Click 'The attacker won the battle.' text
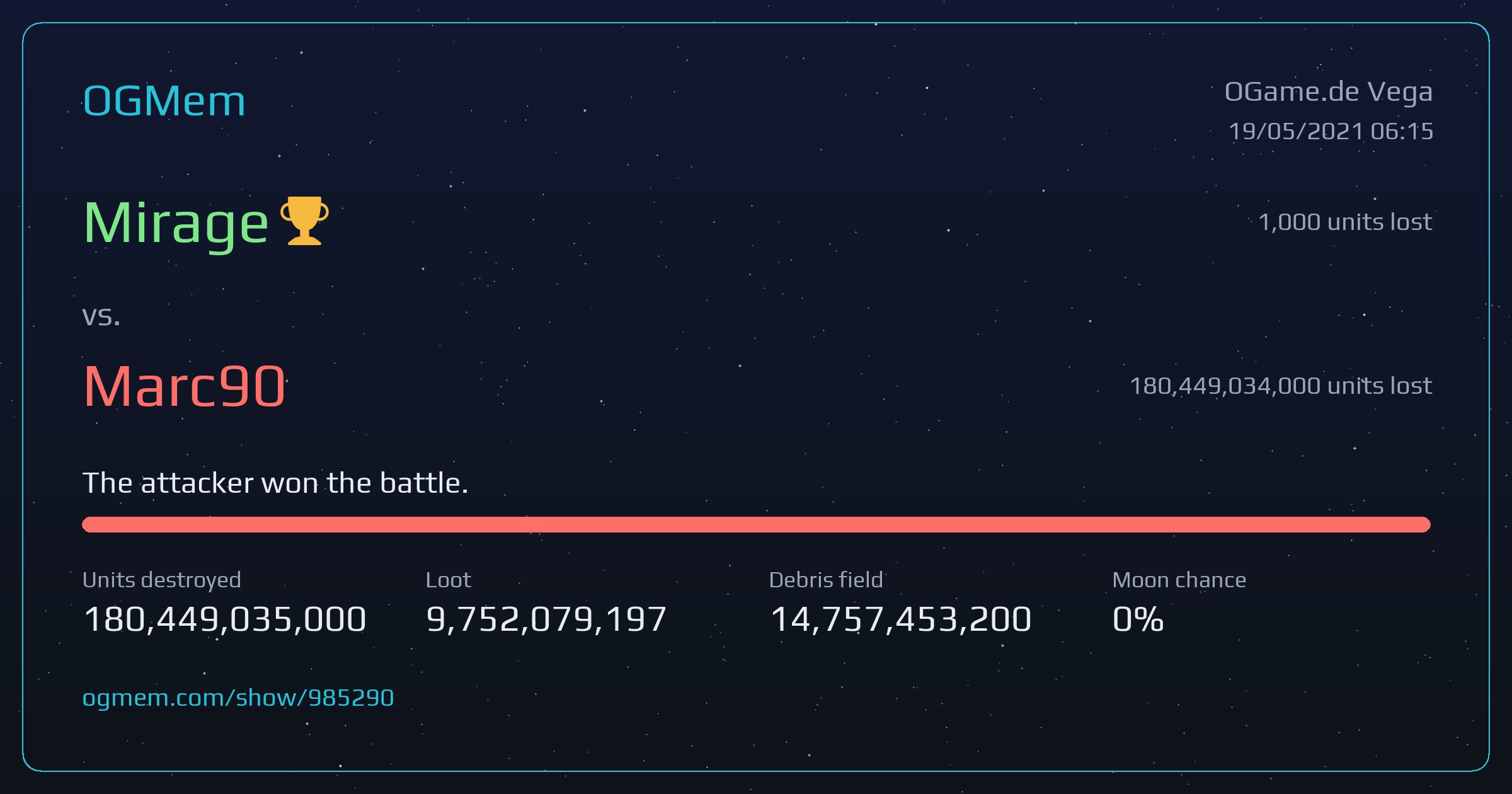 pos(275,483)
